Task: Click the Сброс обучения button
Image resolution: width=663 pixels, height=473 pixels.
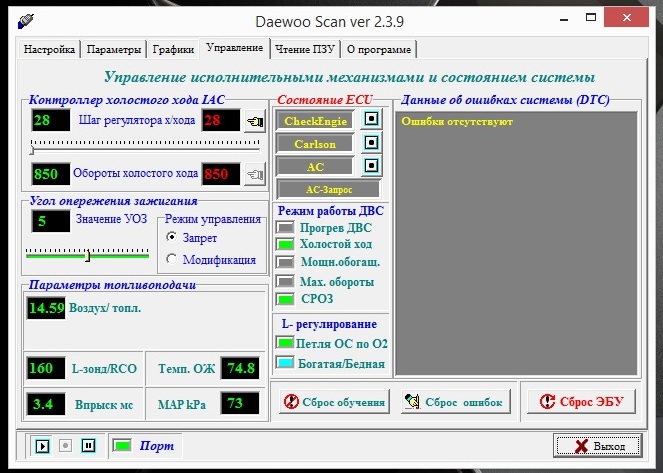Action: pyautogui.click(x=334, y=402)
